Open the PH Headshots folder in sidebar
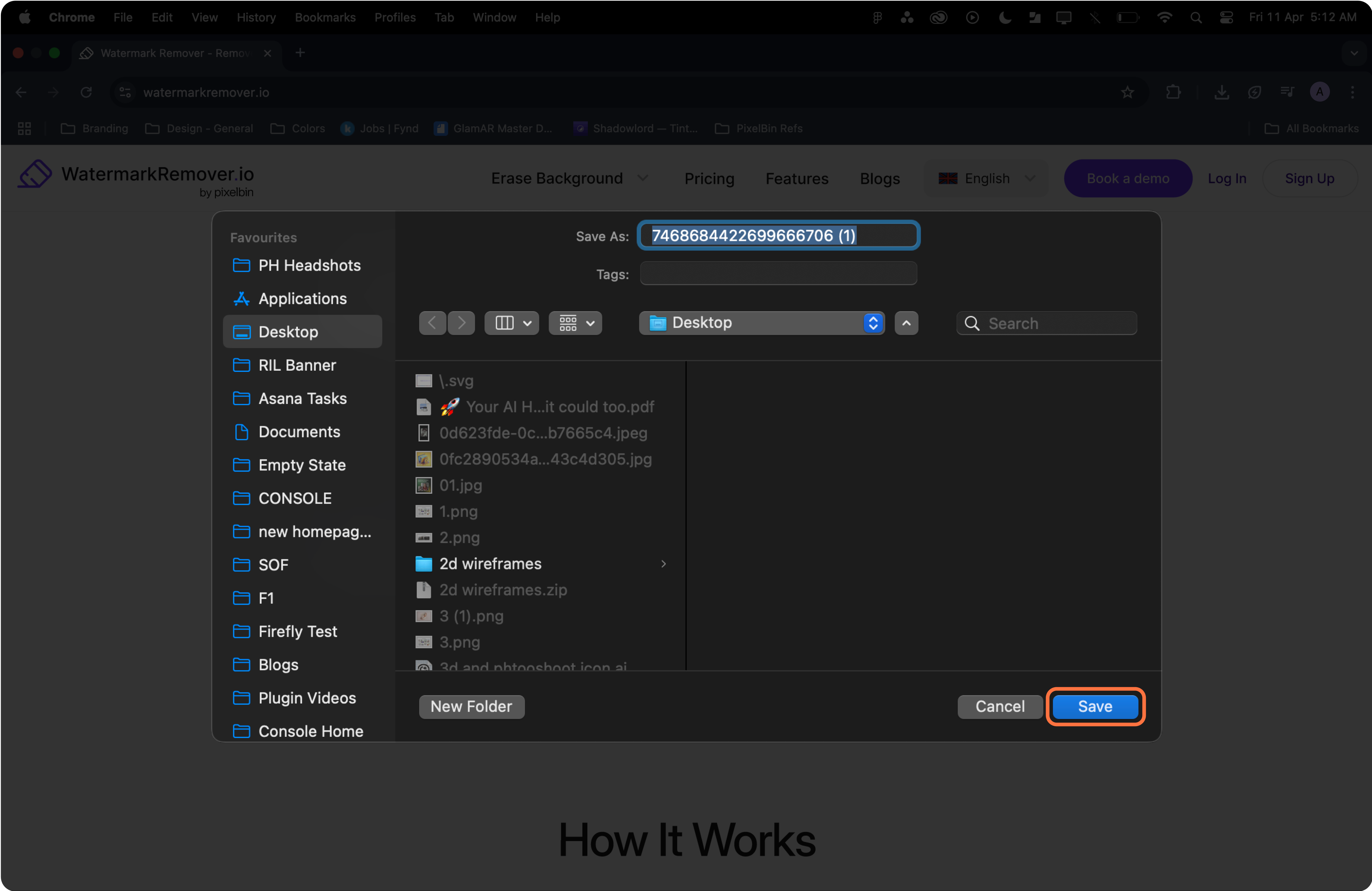The height and width of the screenshot is (891, 1372). (309, 265)
